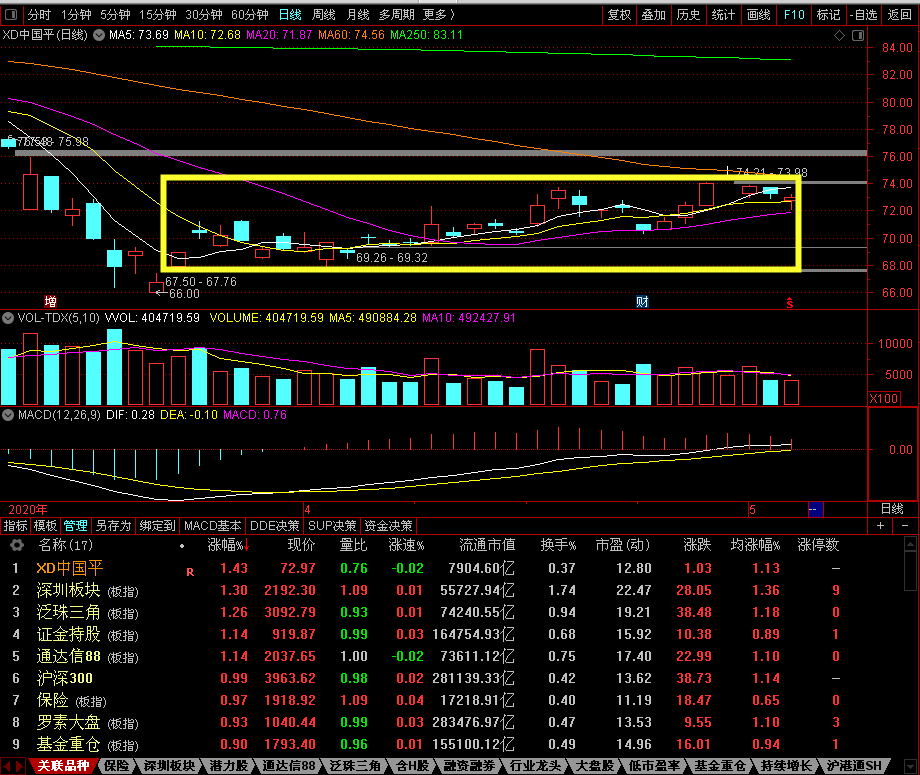Click the 财 financial report marker on the chart
This screenshot has height=775, width=920.
coord(642,302)
